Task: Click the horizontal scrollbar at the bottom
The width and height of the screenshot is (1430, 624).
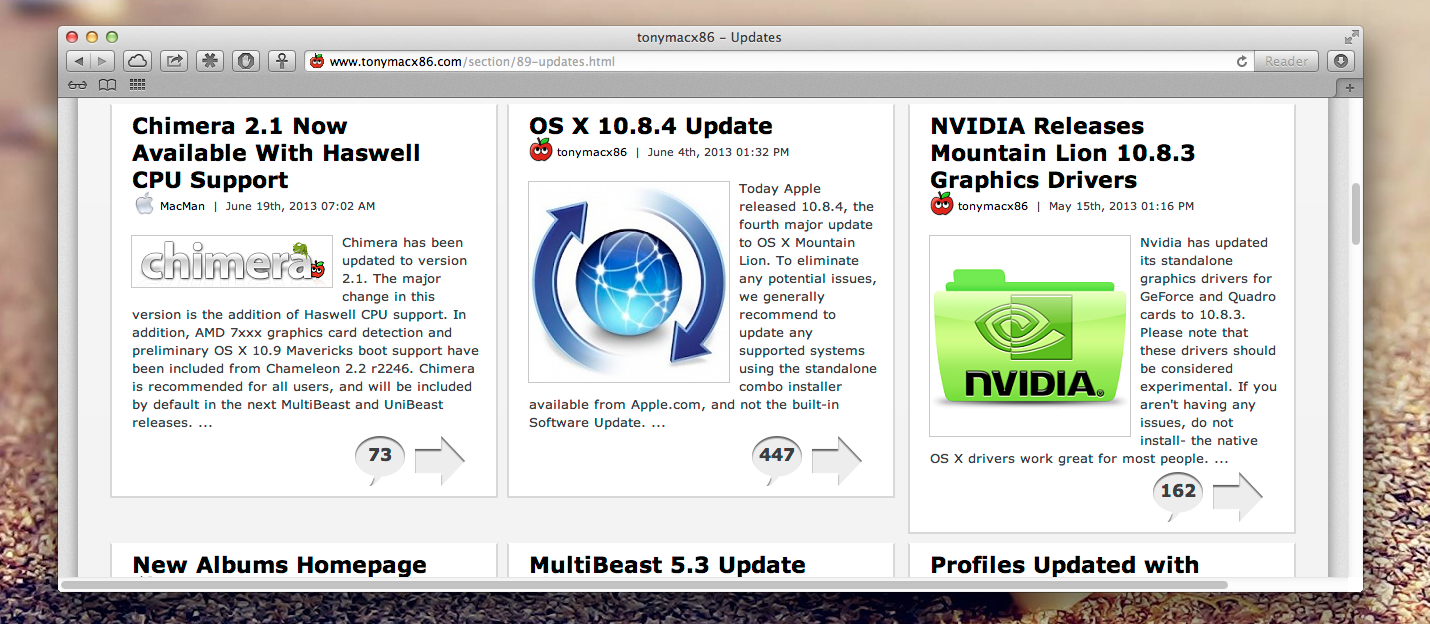Action: [x=644, y=583]
